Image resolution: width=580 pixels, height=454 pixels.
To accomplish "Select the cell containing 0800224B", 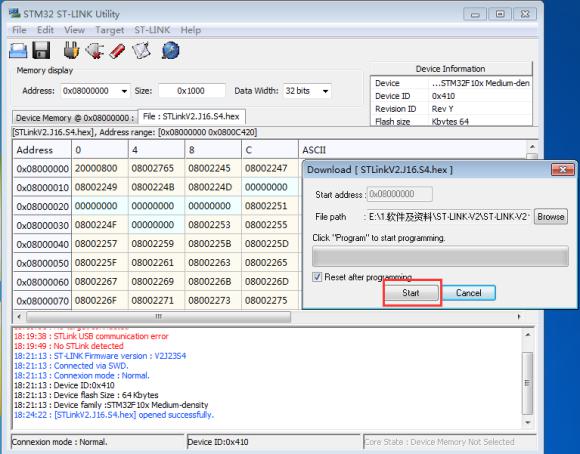I will (156, 187).
